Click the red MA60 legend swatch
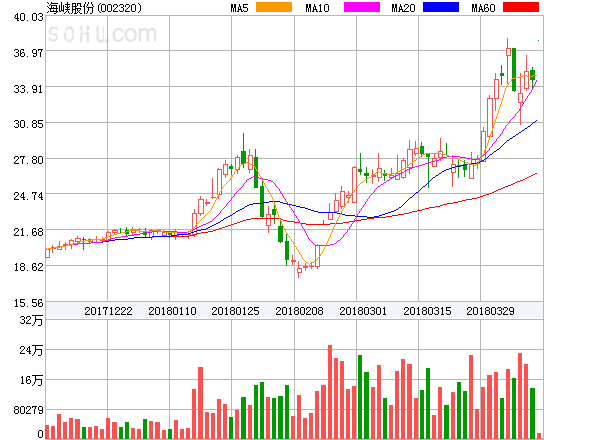 click(521, 7)
